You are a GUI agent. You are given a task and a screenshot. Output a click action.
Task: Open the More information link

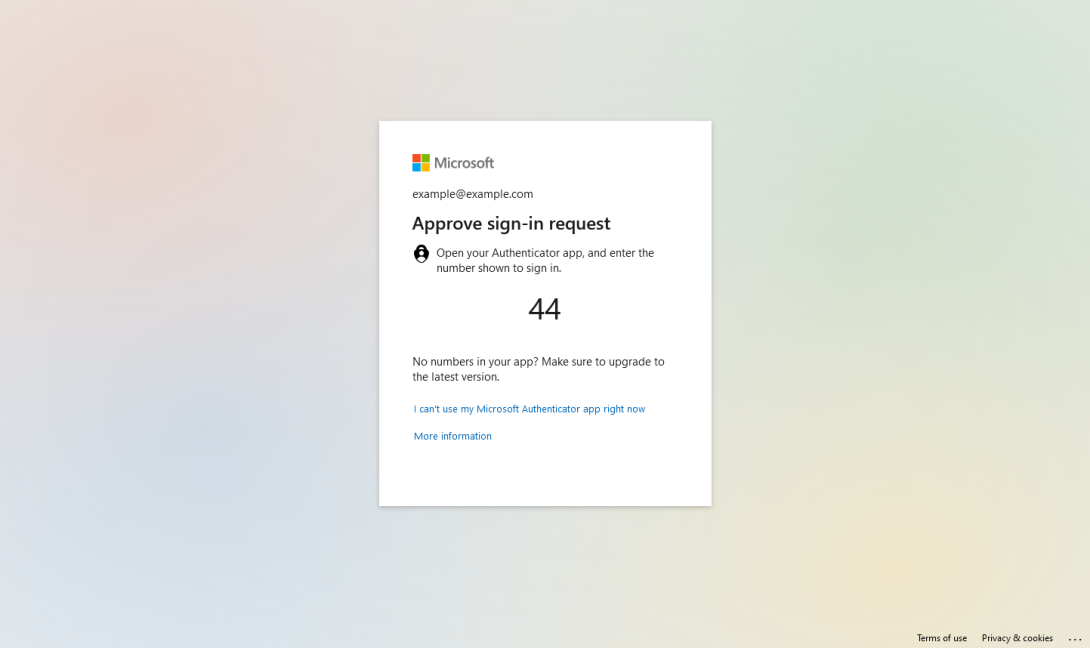(453, 436)
